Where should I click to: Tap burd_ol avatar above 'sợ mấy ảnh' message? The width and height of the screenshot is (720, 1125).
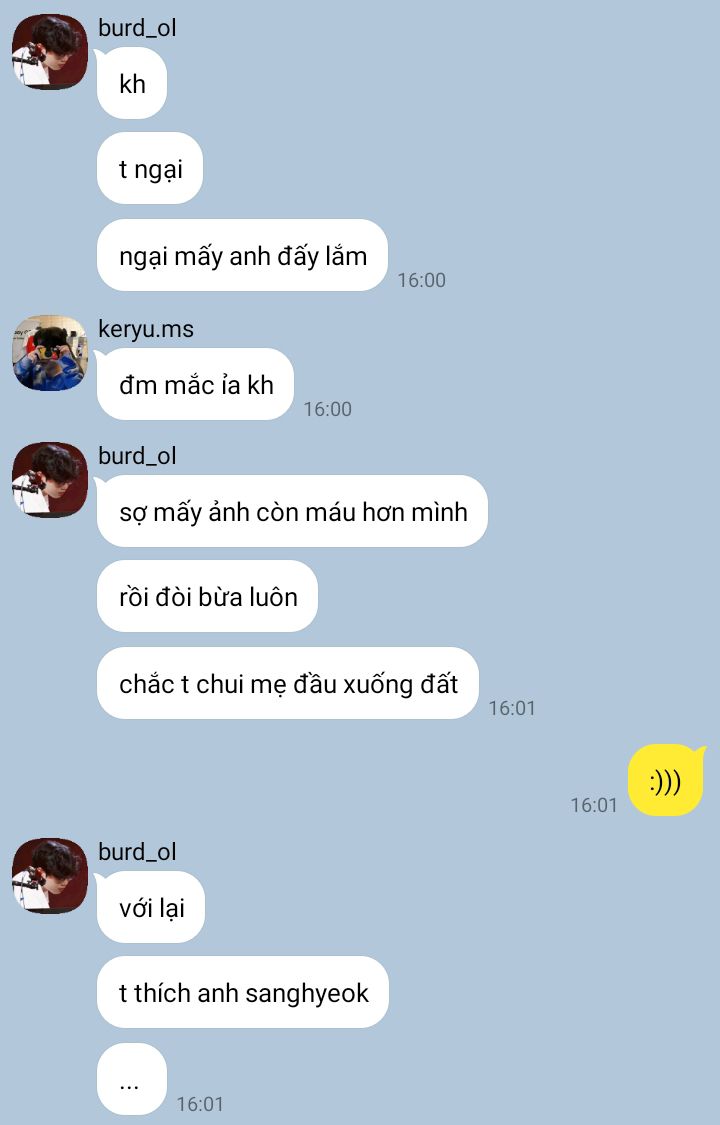point(49,480)
